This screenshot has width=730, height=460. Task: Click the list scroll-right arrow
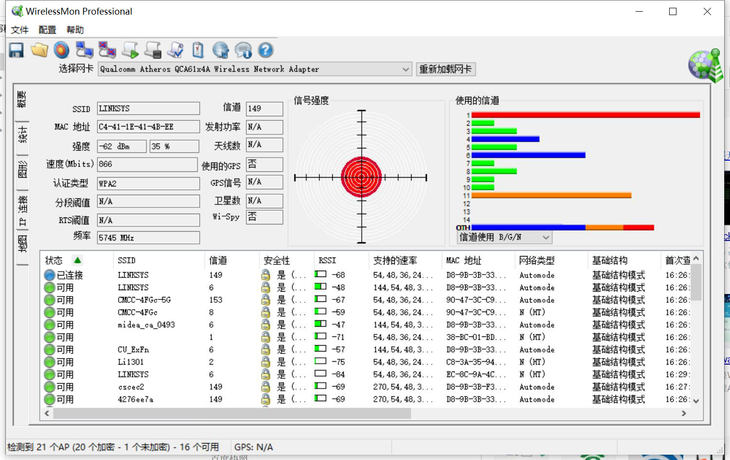683,413
